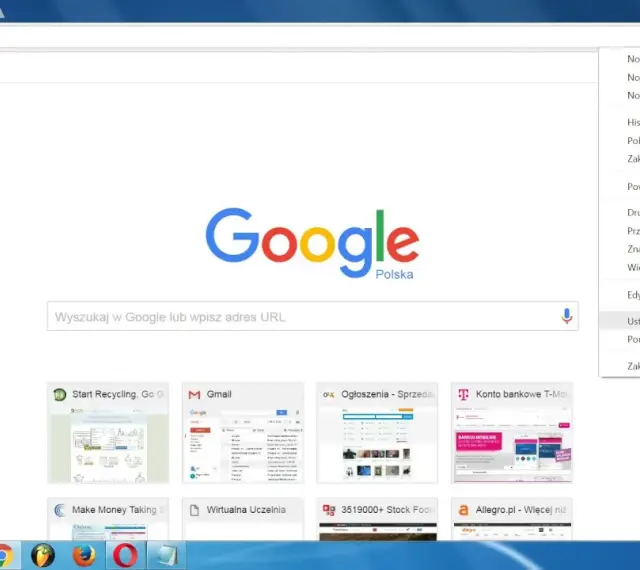
Task: Open the Gmail page preview thumbnail
Action: point(243,445)
